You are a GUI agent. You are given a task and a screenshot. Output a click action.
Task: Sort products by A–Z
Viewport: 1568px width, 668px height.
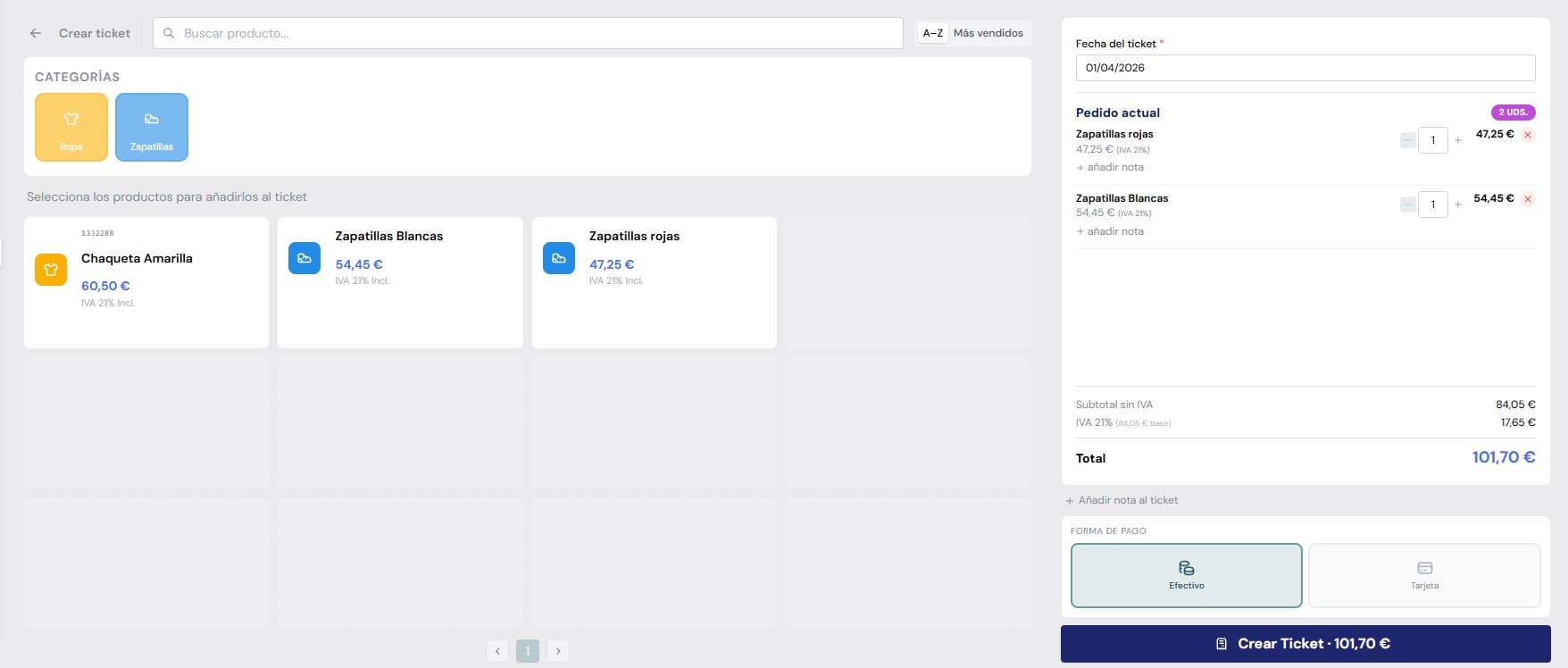932,33
